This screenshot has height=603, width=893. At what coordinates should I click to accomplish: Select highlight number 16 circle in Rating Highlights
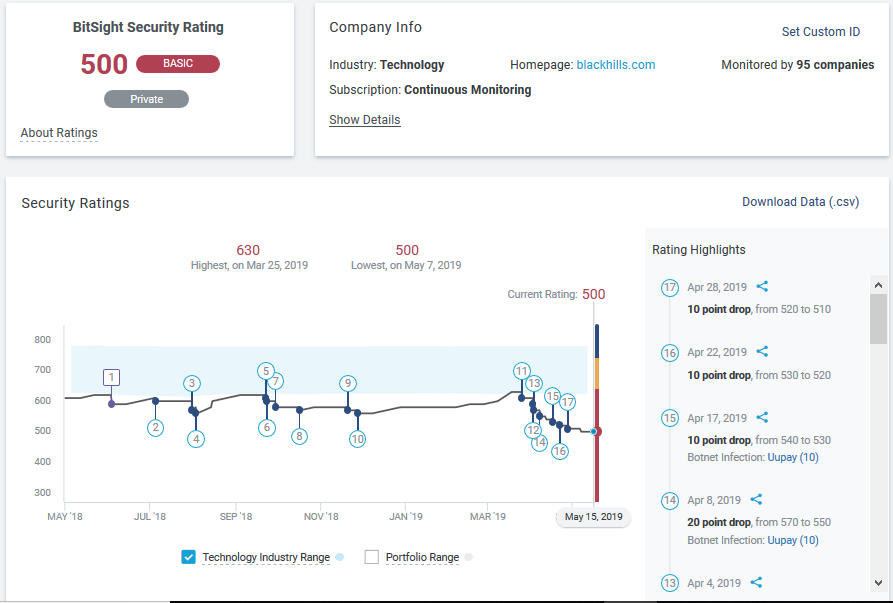[670, 353]
